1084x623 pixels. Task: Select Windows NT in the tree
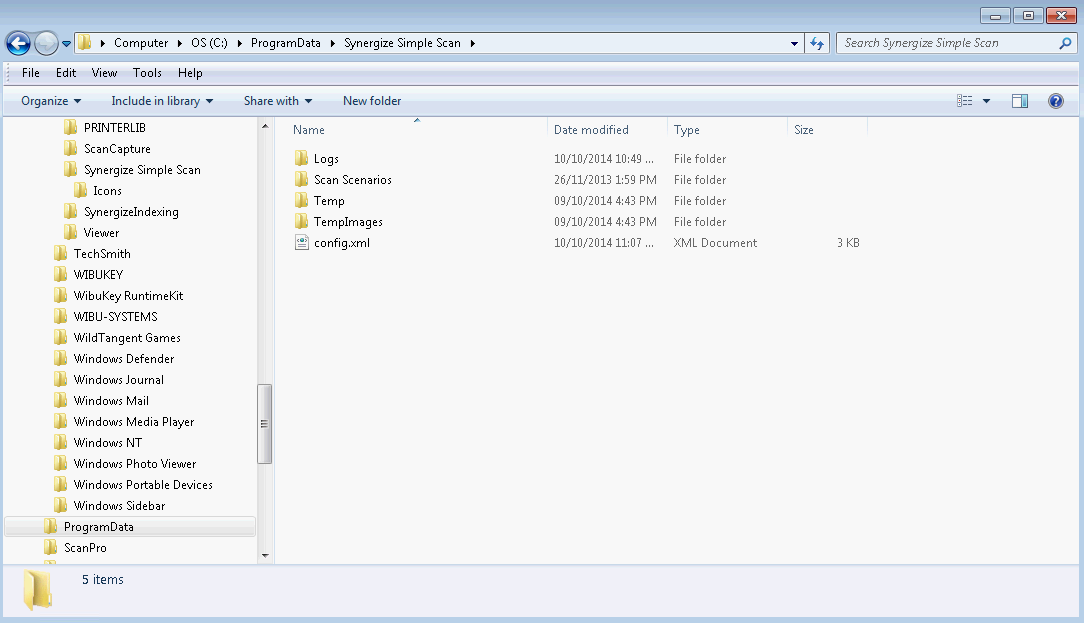pos(108,443)
